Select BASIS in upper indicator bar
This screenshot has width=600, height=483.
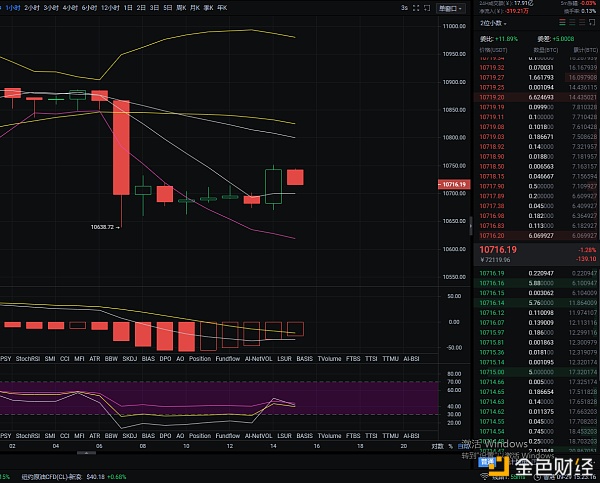point(305,359)
